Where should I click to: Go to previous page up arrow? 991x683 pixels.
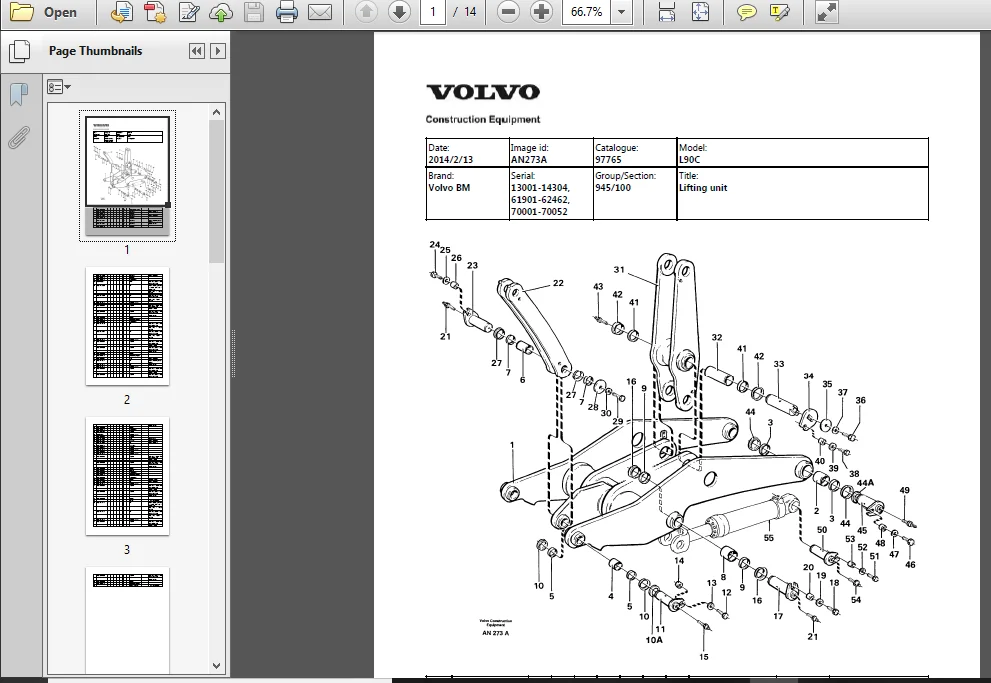(x=366, y=12)
